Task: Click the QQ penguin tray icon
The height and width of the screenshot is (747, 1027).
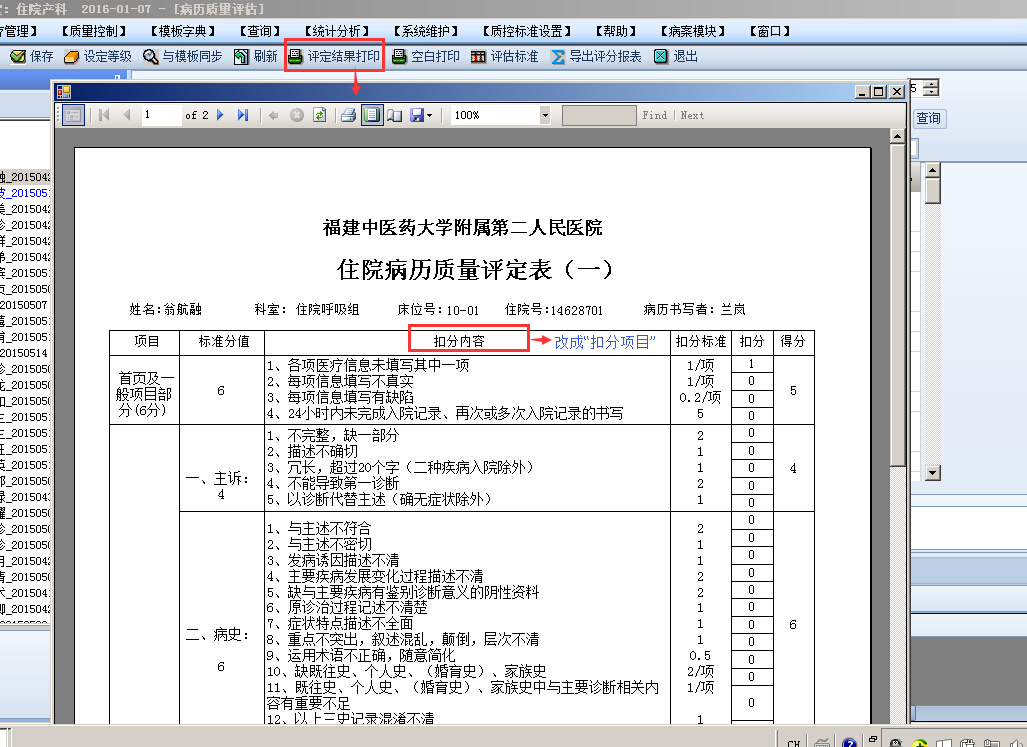Action: click(x=896, y=743)
